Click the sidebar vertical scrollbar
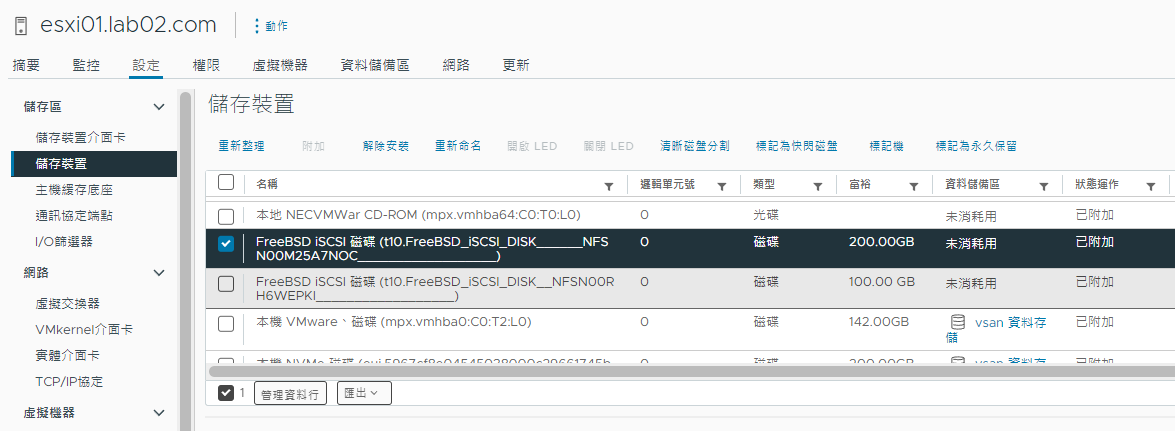 click(x=185, y=259)
